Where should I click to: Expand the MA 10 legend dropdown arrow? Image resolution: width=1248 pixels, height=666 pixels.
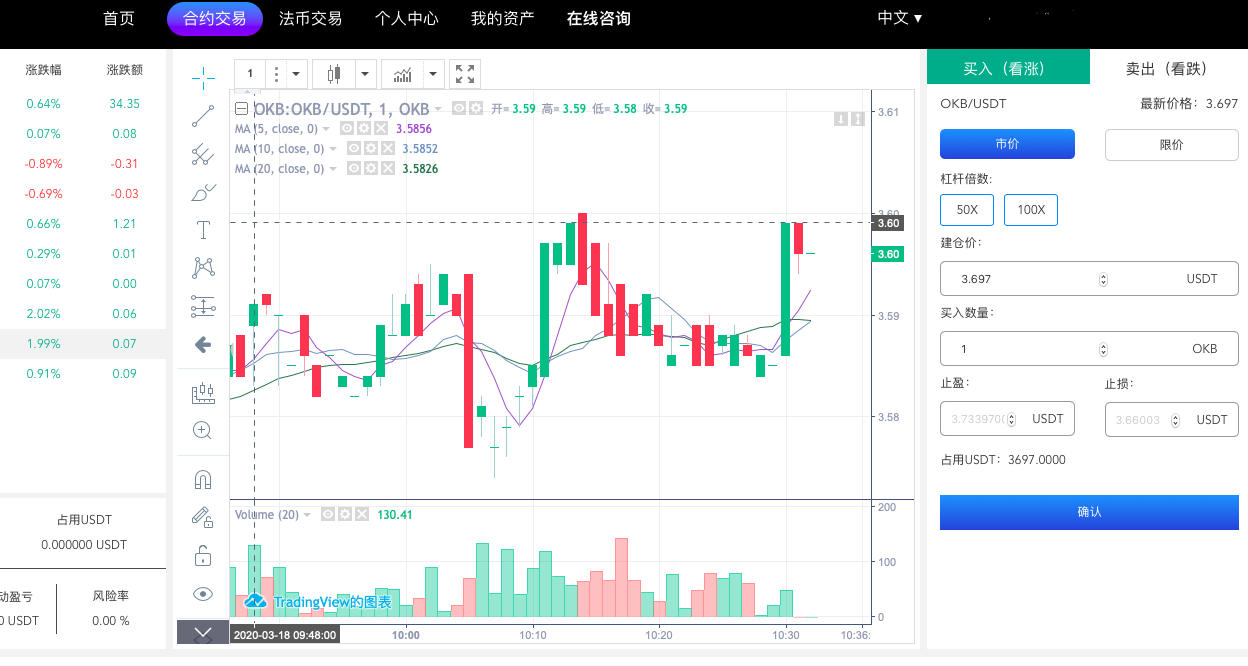click(x=333, y=149)
